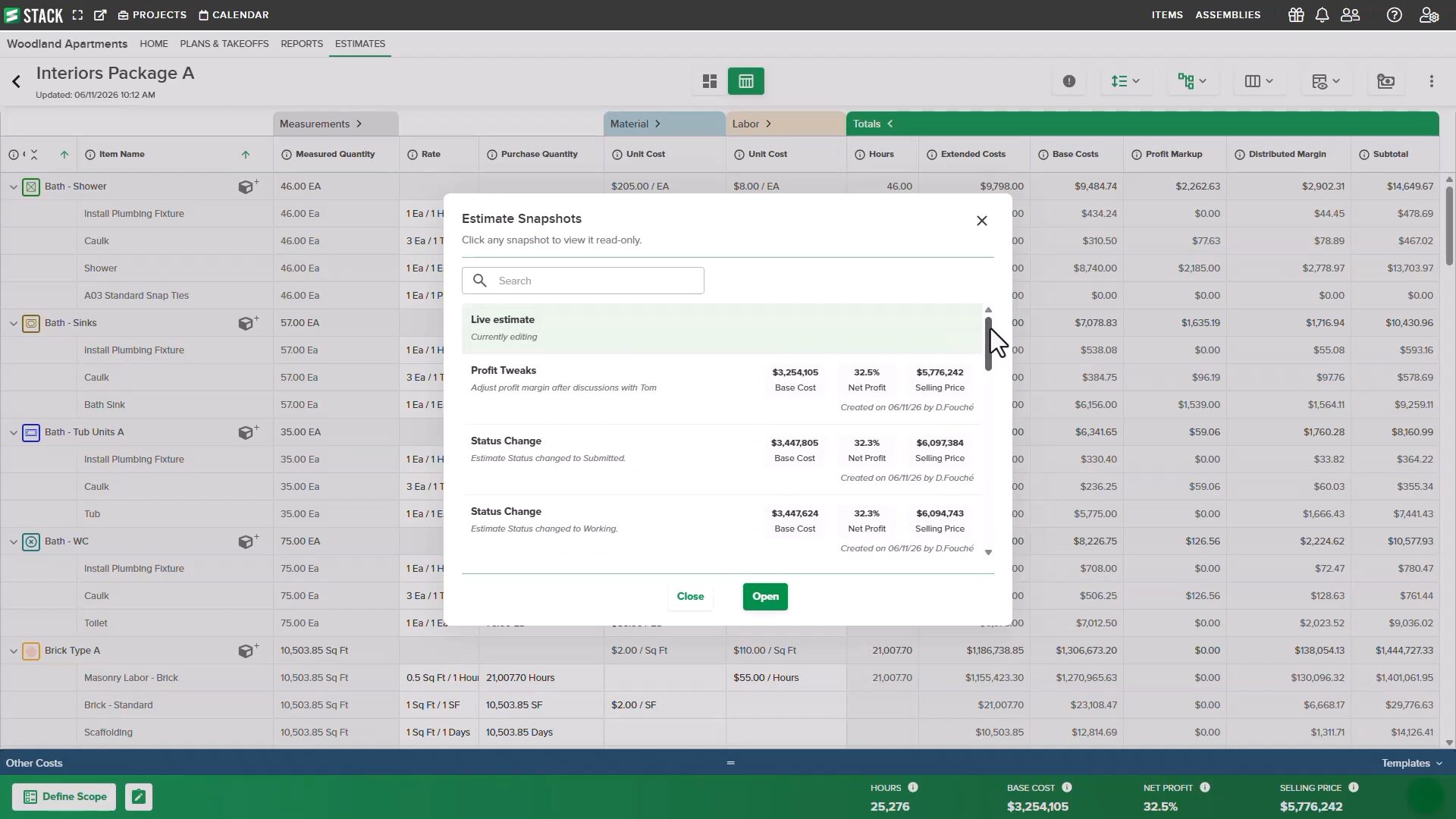Add assembly to Brick Type A row

pos(248,650)
